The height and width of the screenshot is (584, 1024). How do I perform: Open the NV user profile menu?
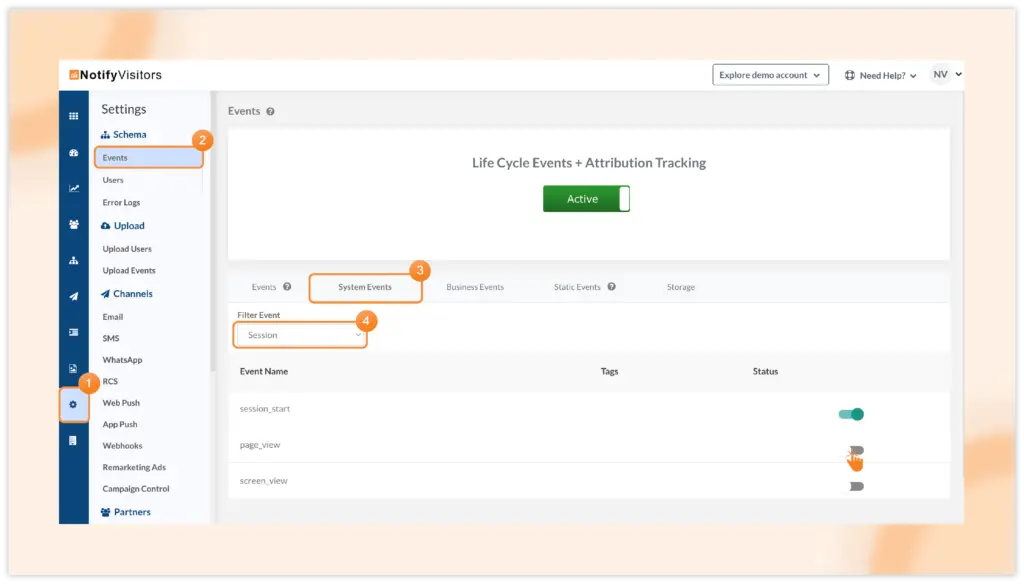[946, 75]
